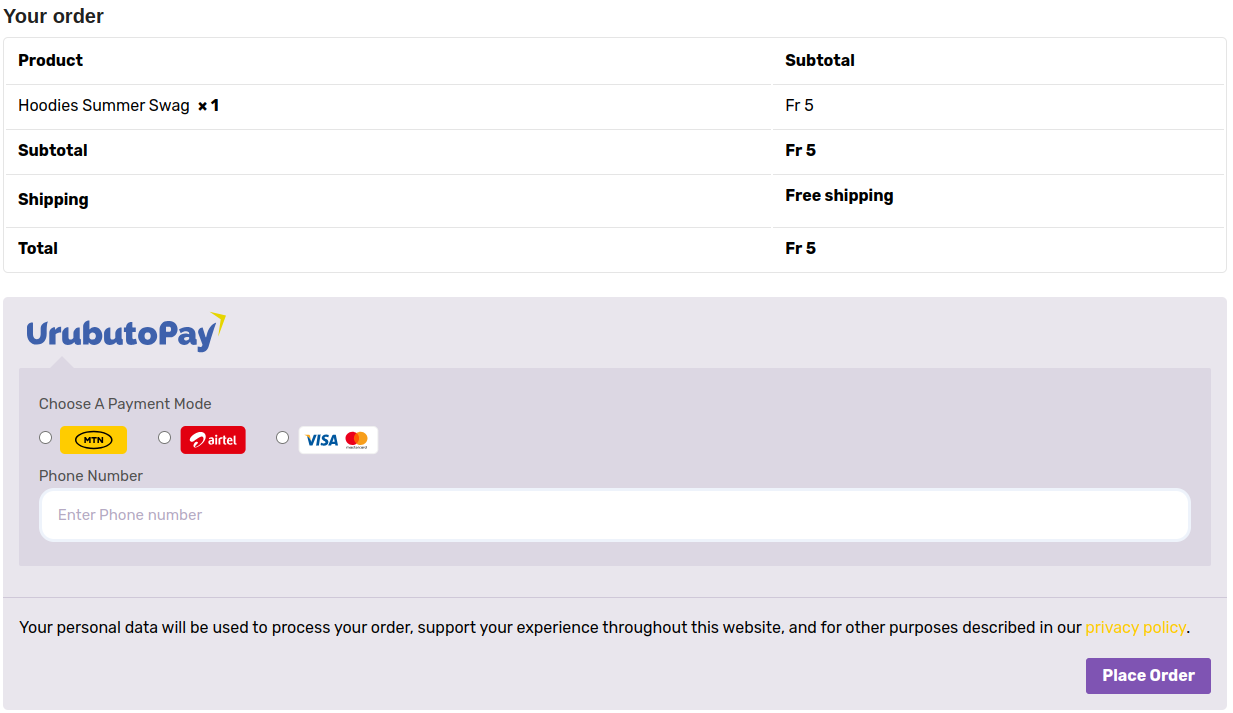Click the Free shipping text
Image resolution: width=1233 pixels, height=713 pixels.
[x=839, y=195]
